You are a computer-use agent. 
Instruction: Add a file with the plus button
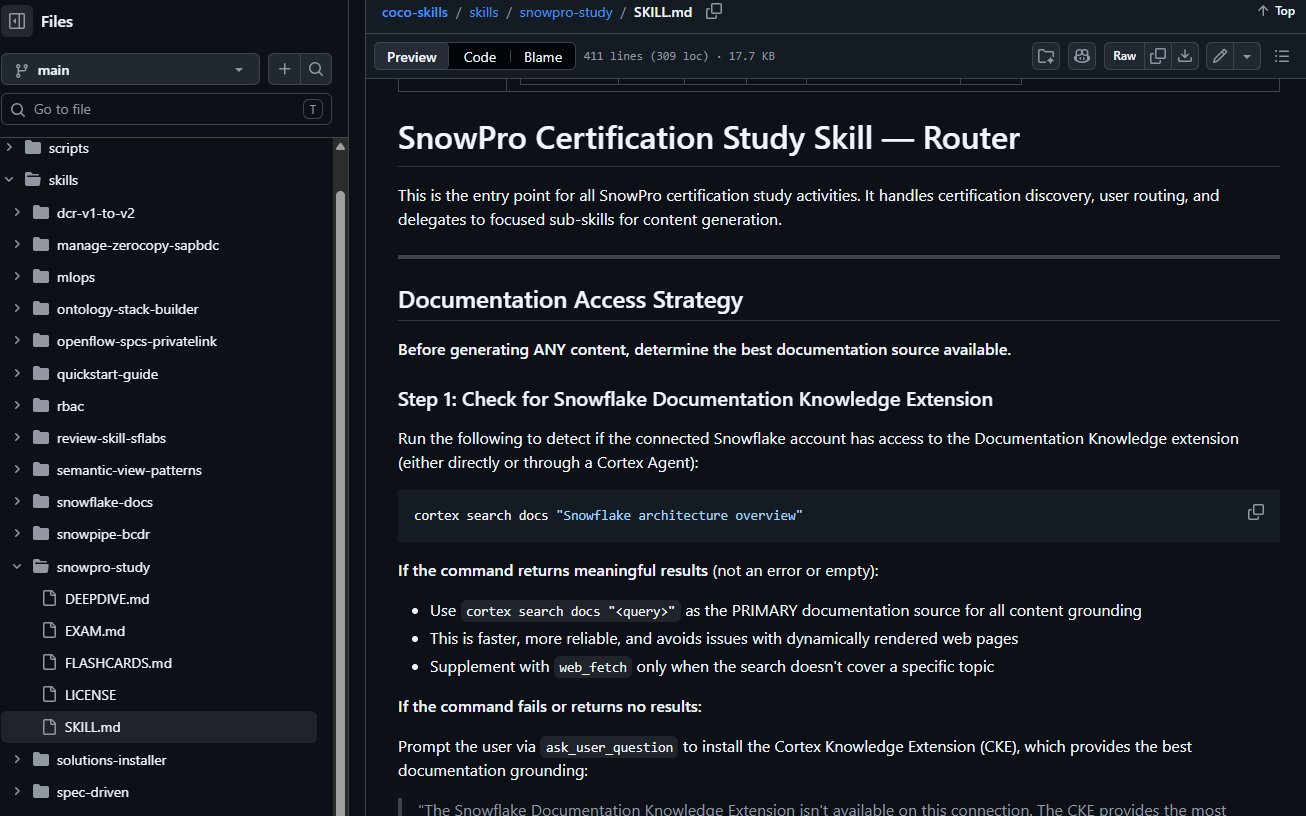(x=285, y=69)
